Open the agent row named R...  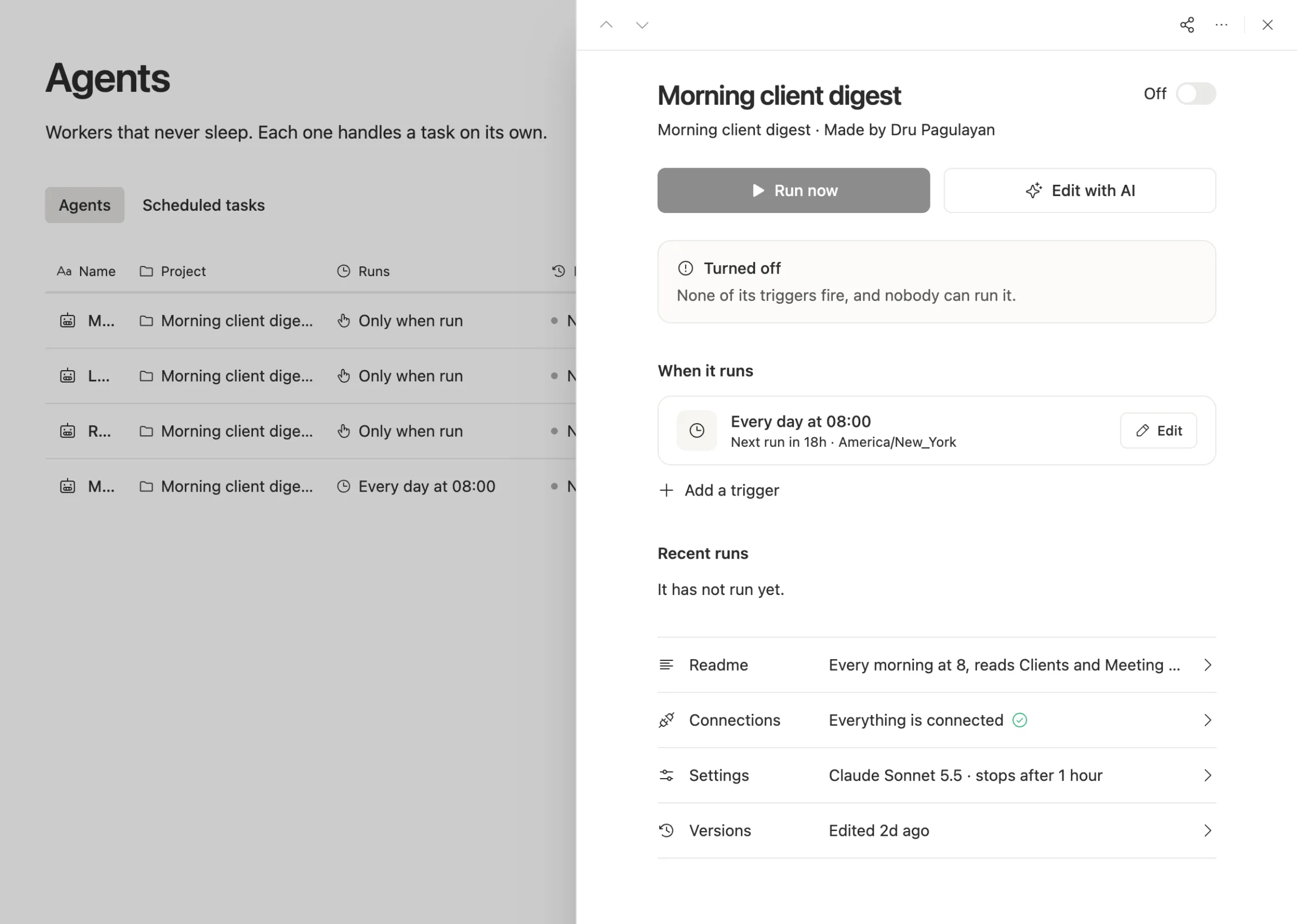pyautogui.click(x=311, y=431)
